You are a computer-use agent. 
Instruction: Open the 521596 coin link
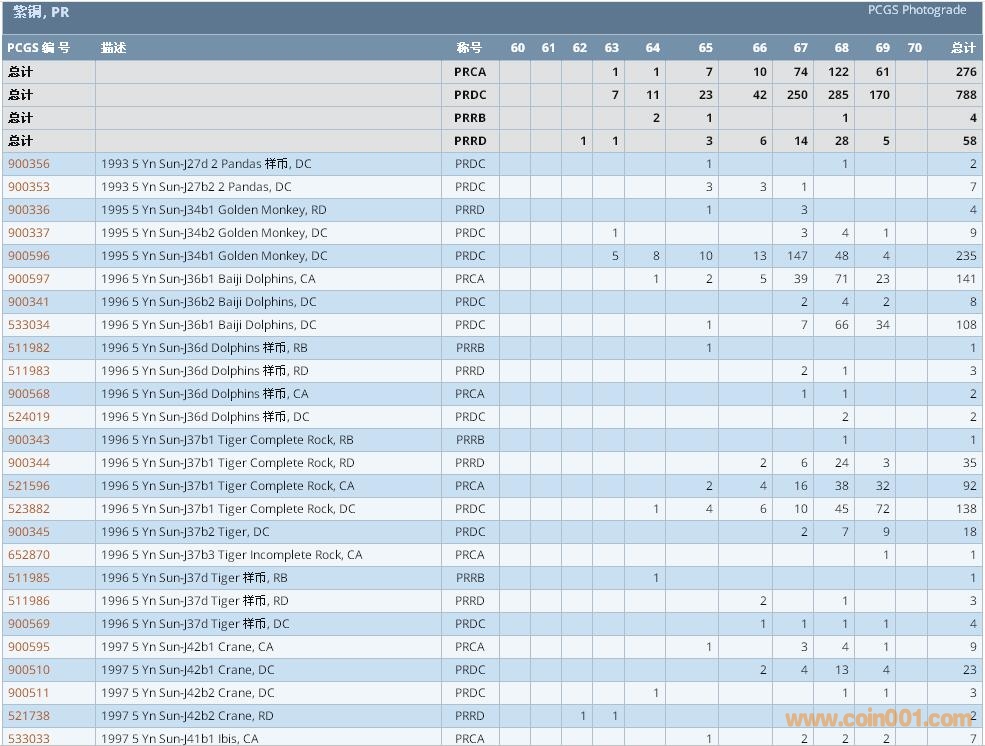pyautogui.click(x=29, y=486)
